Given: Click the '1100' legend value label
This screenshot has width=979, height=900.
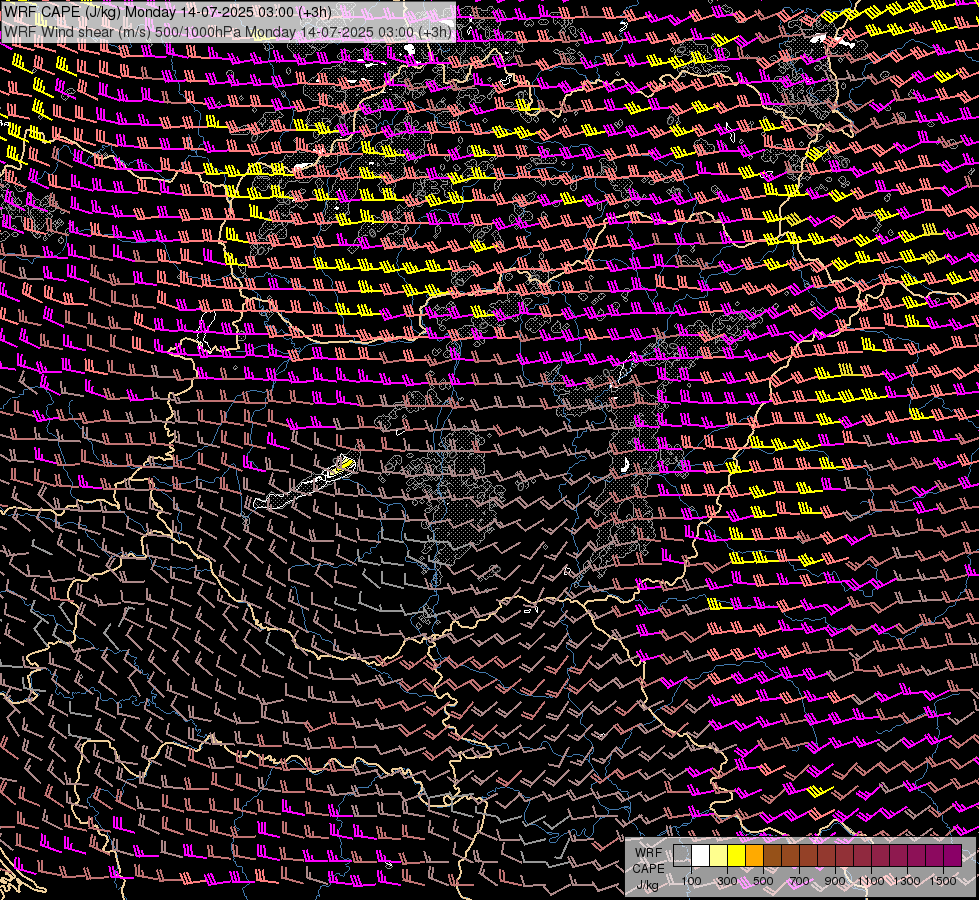Looking at the screenshot, I should coord(870,881).
